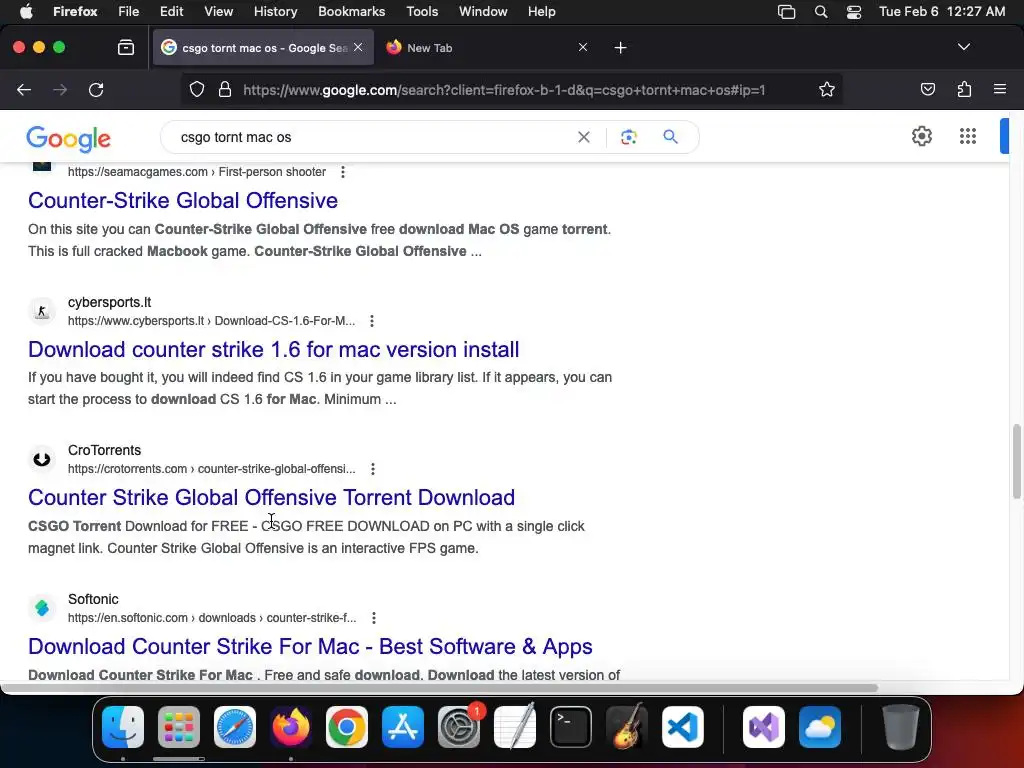The image size is (1024, 768).
Task: Open Terminal from the Dock
Action: click(x=571, y=727)
